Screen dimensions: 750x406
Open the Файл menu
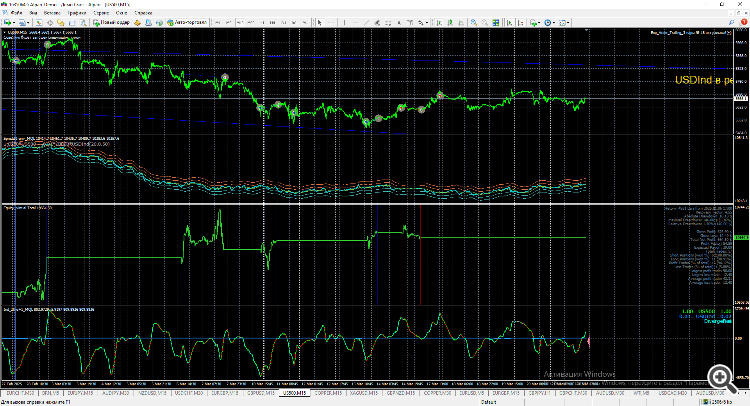[x=16, y=13]
